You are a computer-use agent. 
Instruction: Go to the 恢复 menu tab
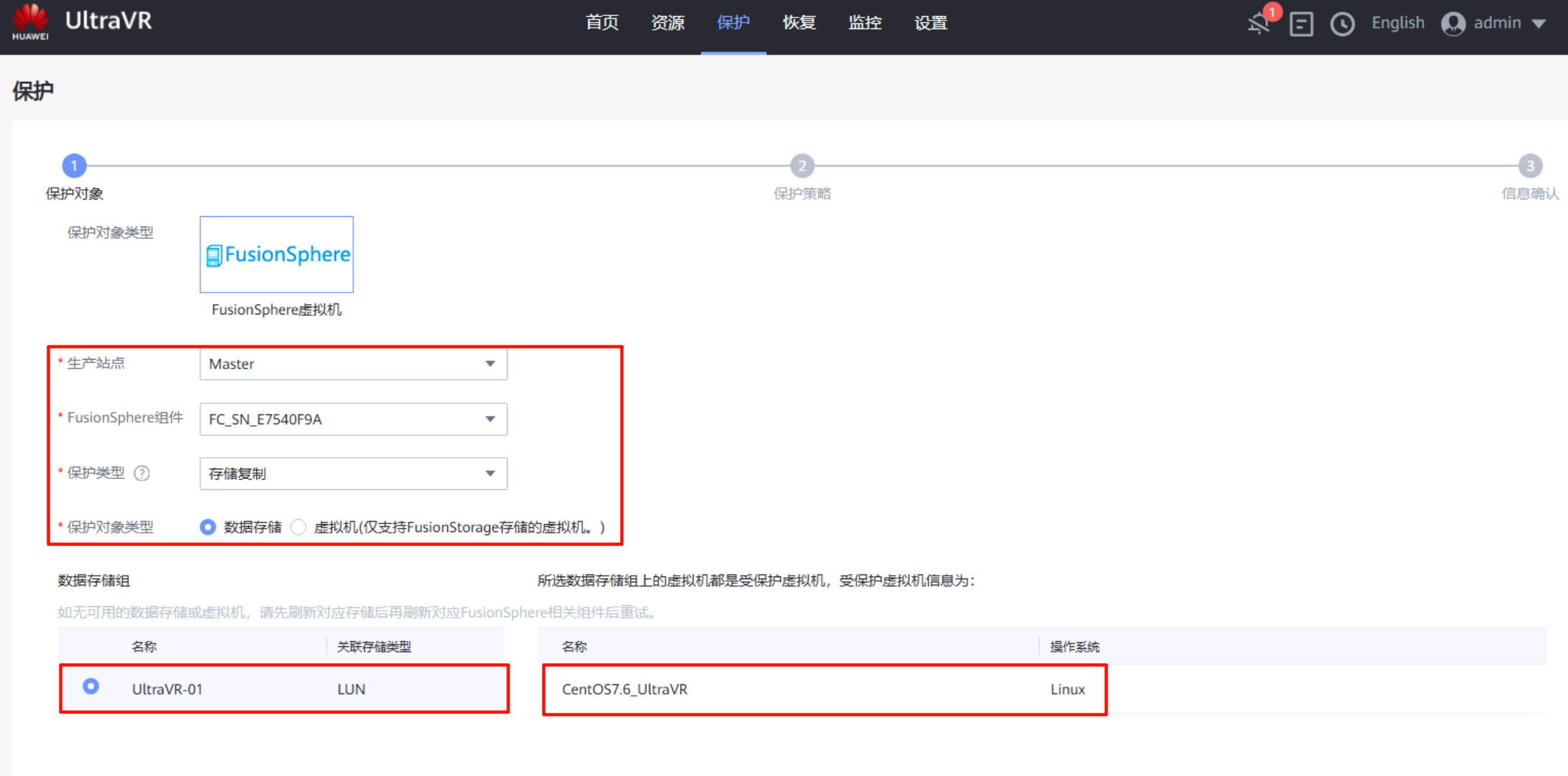coord(799,23)
